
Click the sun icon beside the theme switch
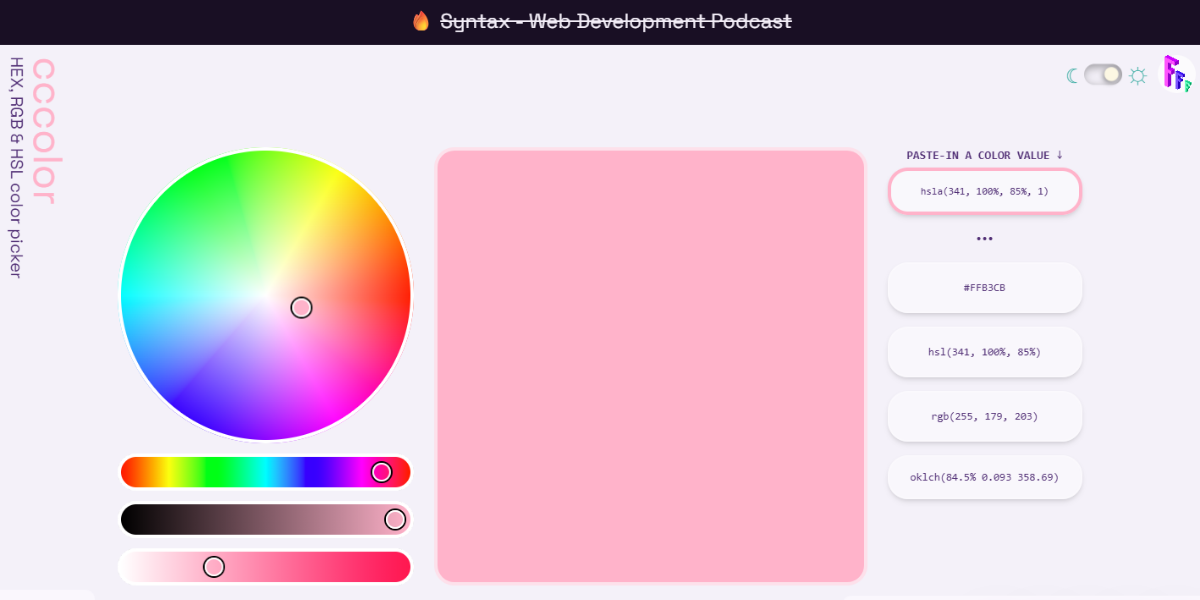click(x=1137, y=75)
